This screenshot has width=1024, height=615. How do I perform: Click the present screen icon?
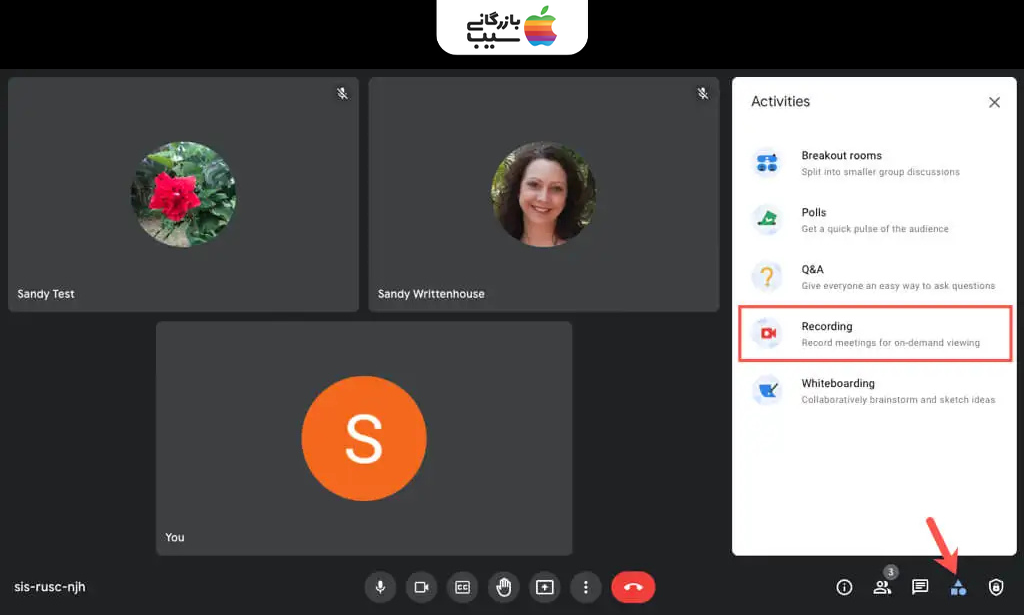coord(545,587)
